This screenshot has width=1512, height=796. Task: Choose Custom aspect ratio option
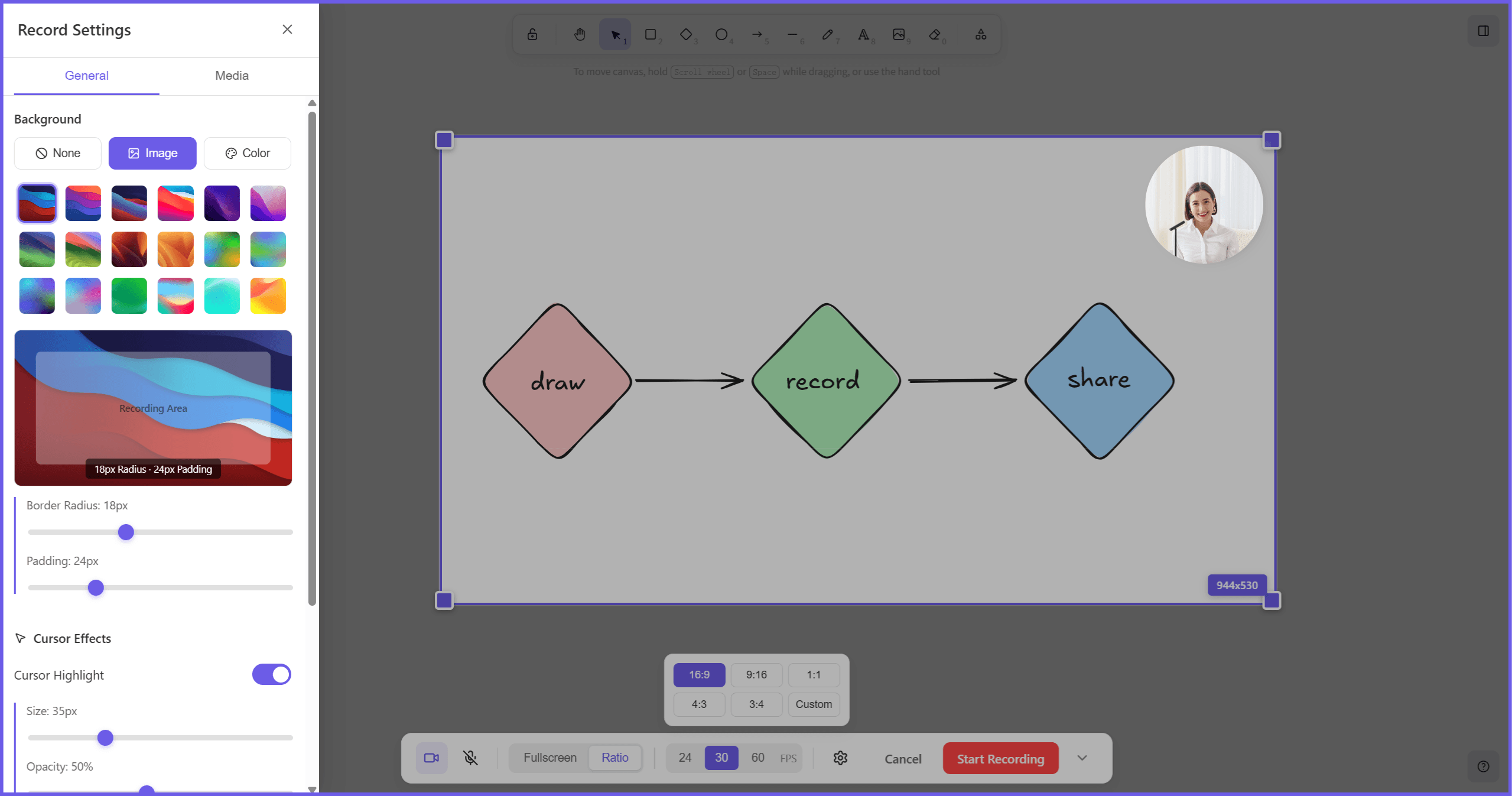point(813,704)
